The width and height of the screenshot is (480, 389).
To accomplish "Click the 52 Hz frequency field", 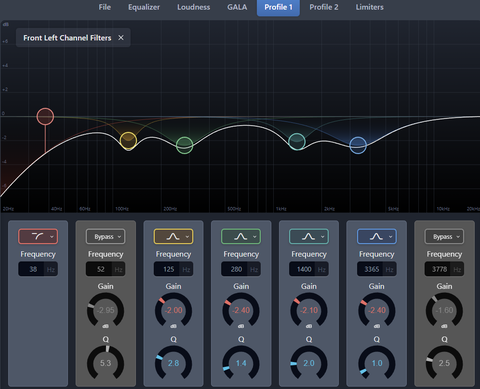I will (x=106, y=269).
